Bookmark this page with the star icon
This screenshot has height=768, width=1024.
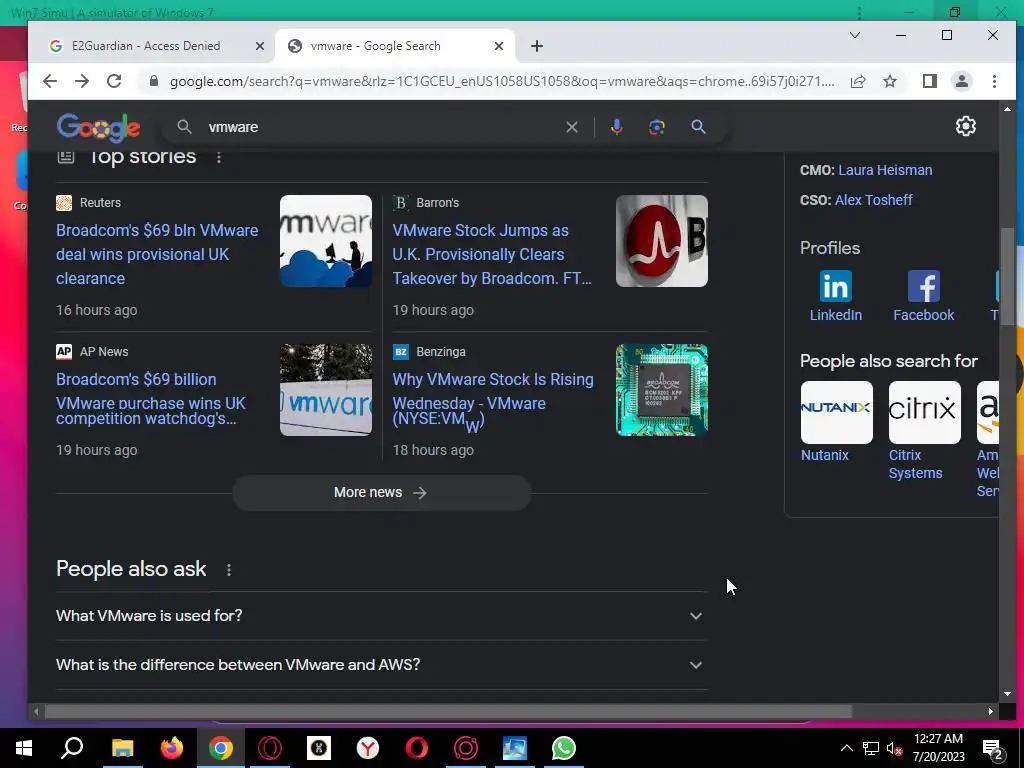[889, 81]
